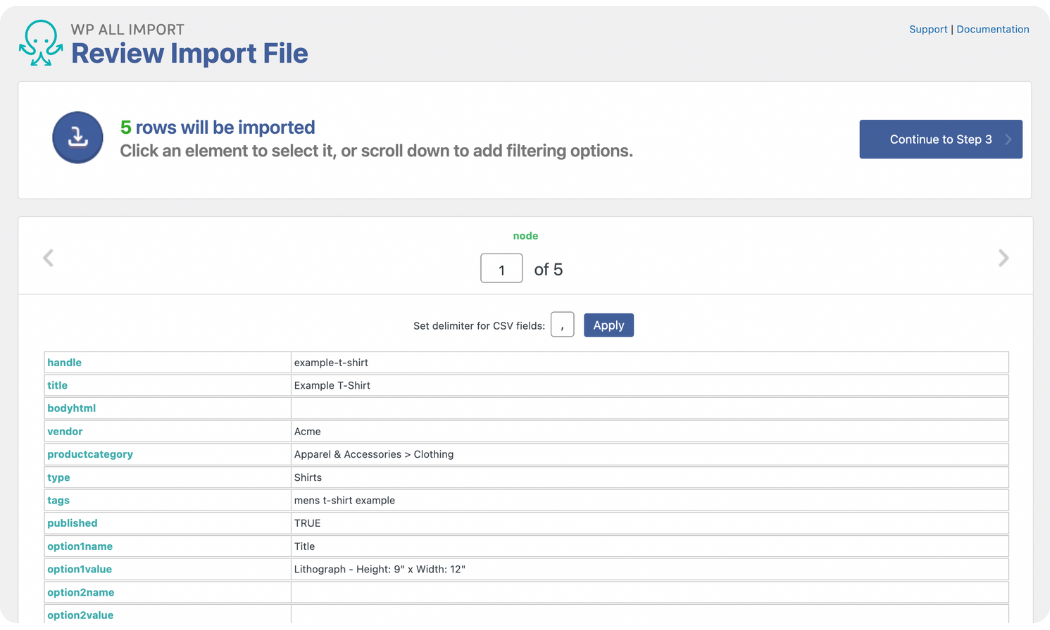
Task: Select the handle element
Action: (63, 362)
